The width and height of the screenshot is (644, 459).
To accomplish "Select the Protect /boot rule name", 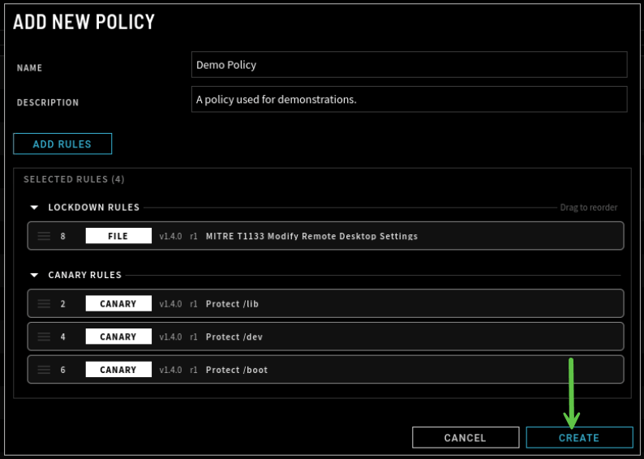I will tap(237, 369).
